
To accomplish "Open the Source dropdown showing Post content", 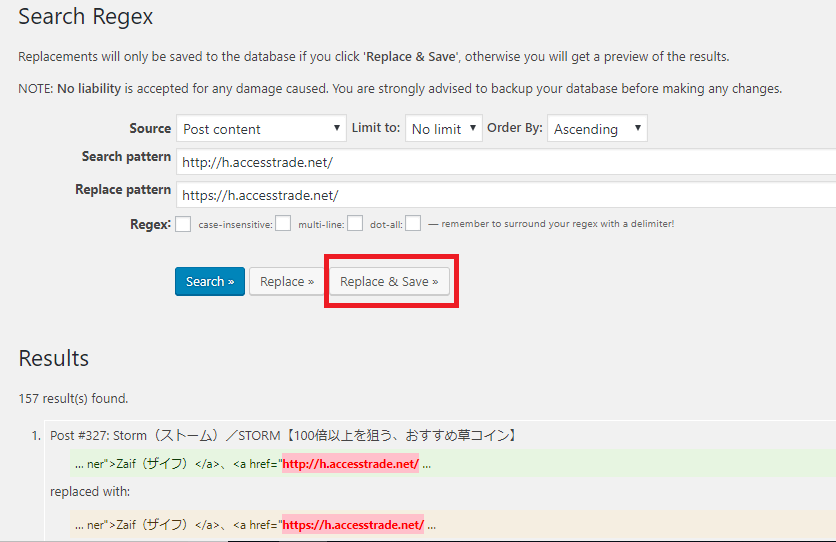I will pos(261,128).
